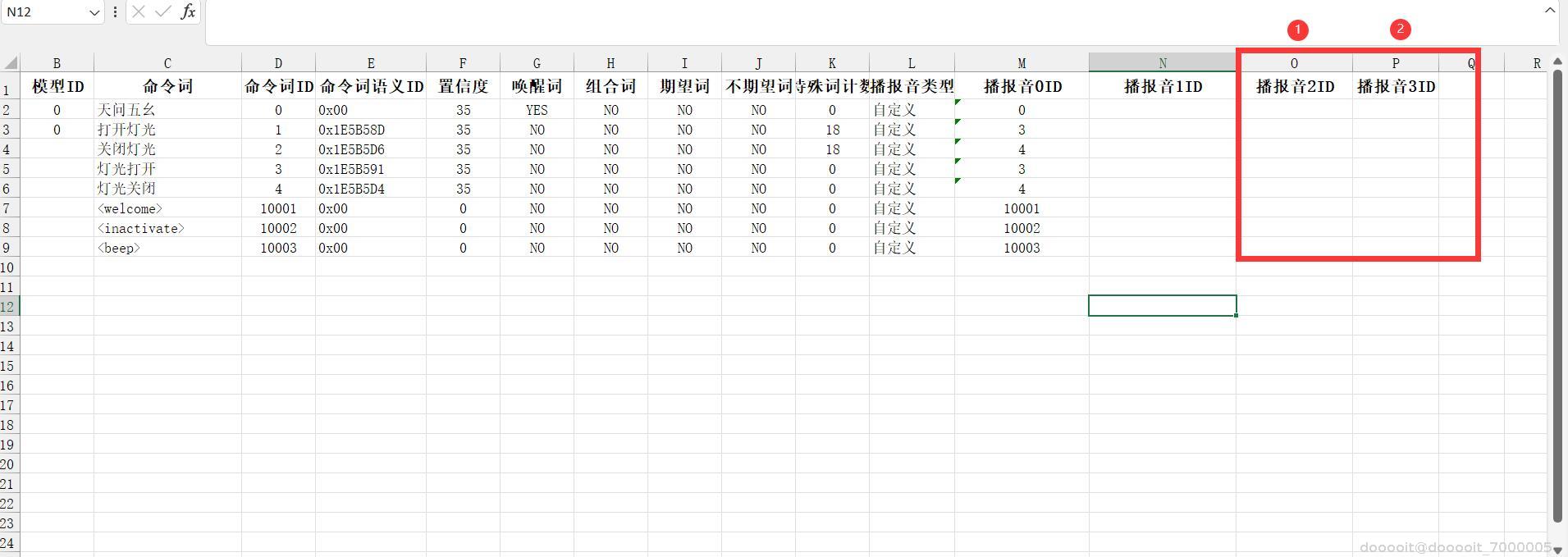Select header cell 播报音2ID
Image resolution: width=1568 pixels, height=557 pixels.
(x=1295, y=86)
